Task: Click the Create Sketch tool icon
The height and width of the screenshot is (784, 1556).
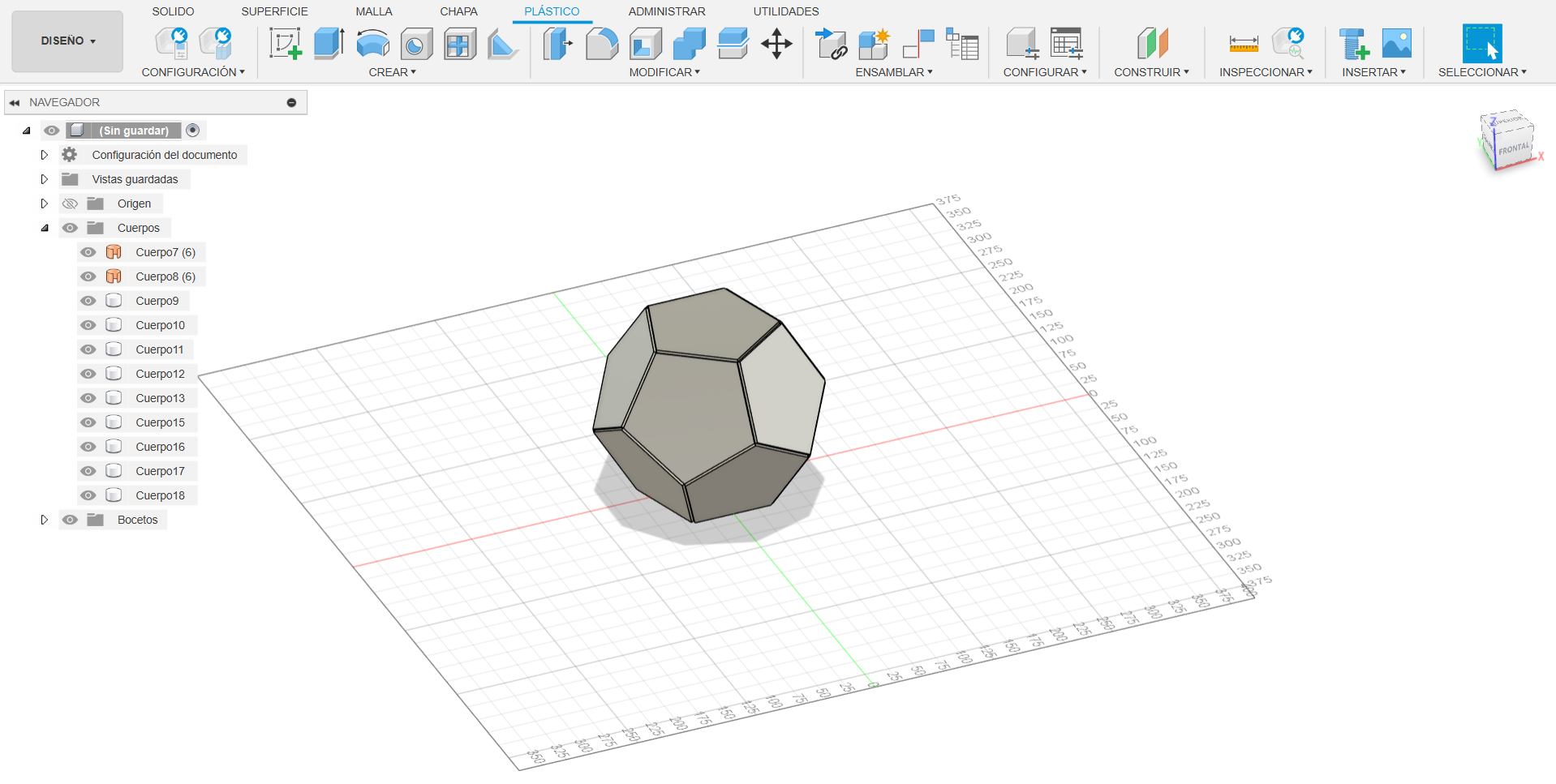Action: (x=285, y=44)
